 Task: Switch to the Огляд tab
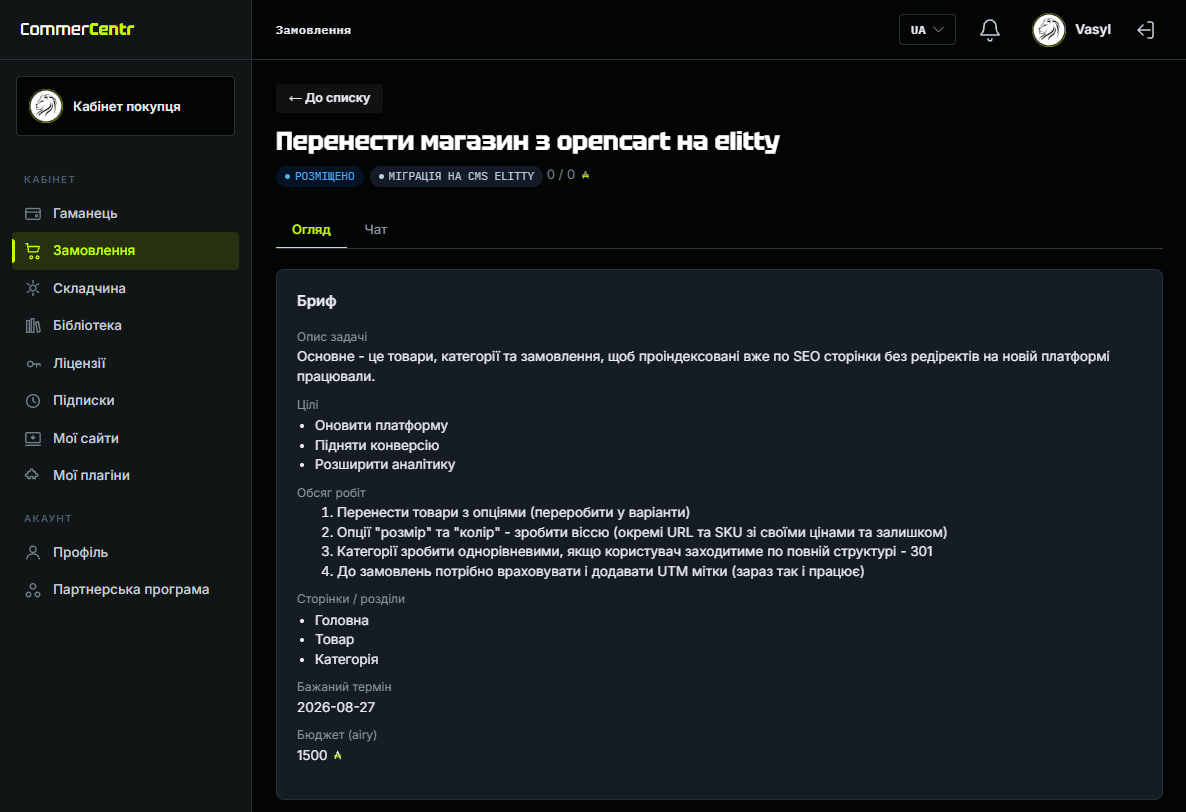[311, 230]
